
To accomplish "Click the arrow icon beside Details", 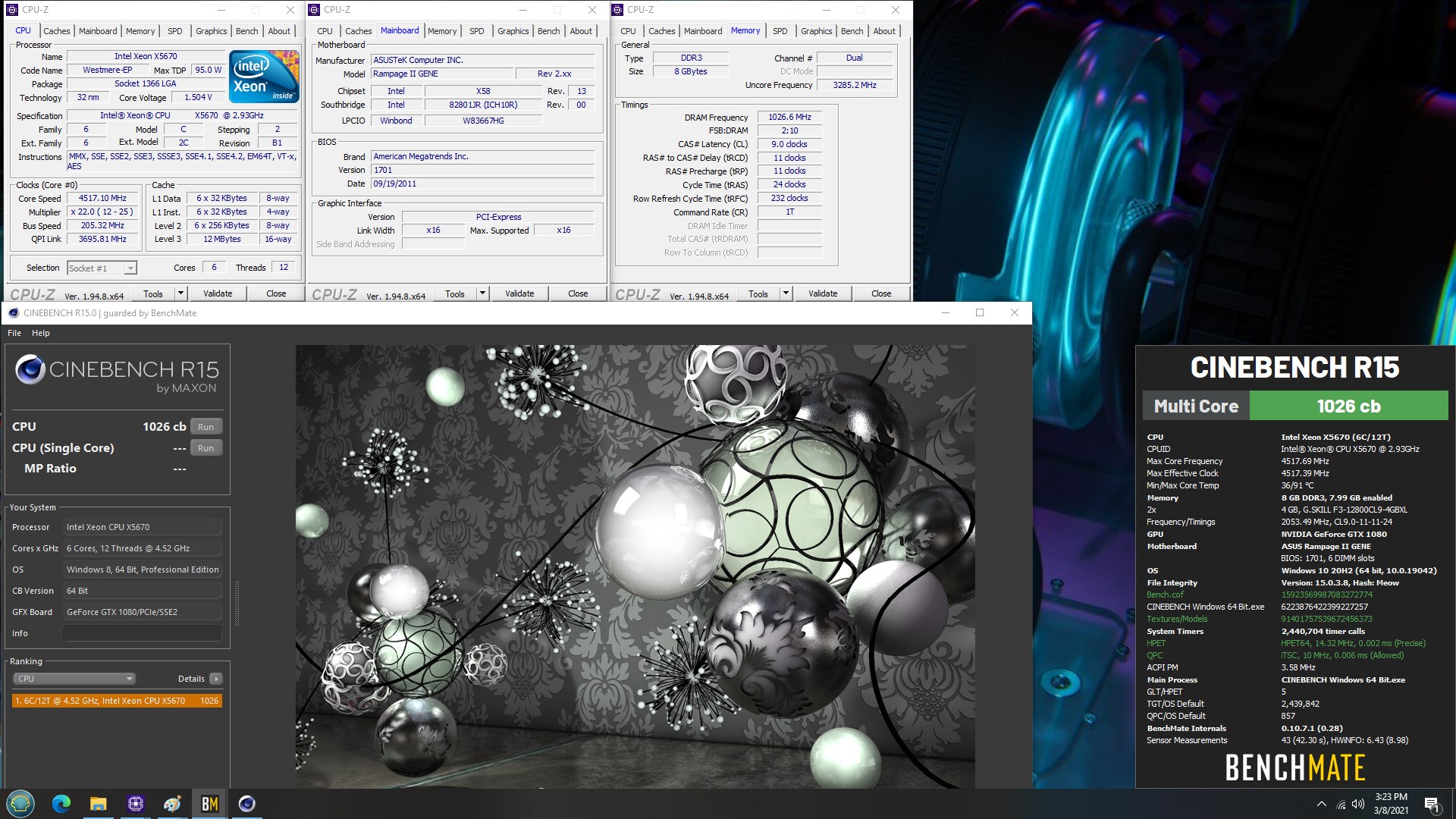I will pyautogui.click(x=216, y=679).
